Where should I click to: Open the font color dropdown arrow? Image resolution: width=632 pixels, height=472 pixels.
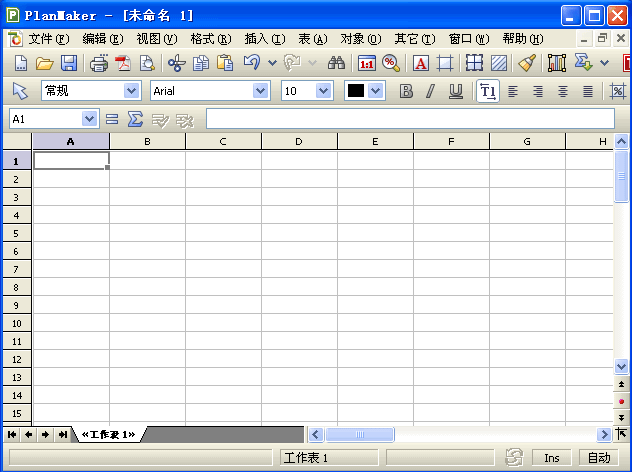(x=376, y=91)
